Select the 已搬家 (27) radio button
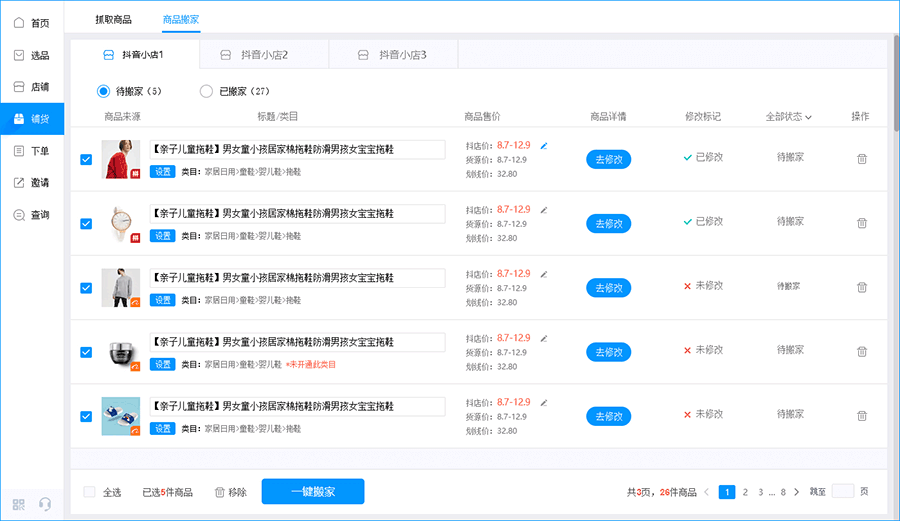This screenshot has width=900, height=521. point(206,91)
